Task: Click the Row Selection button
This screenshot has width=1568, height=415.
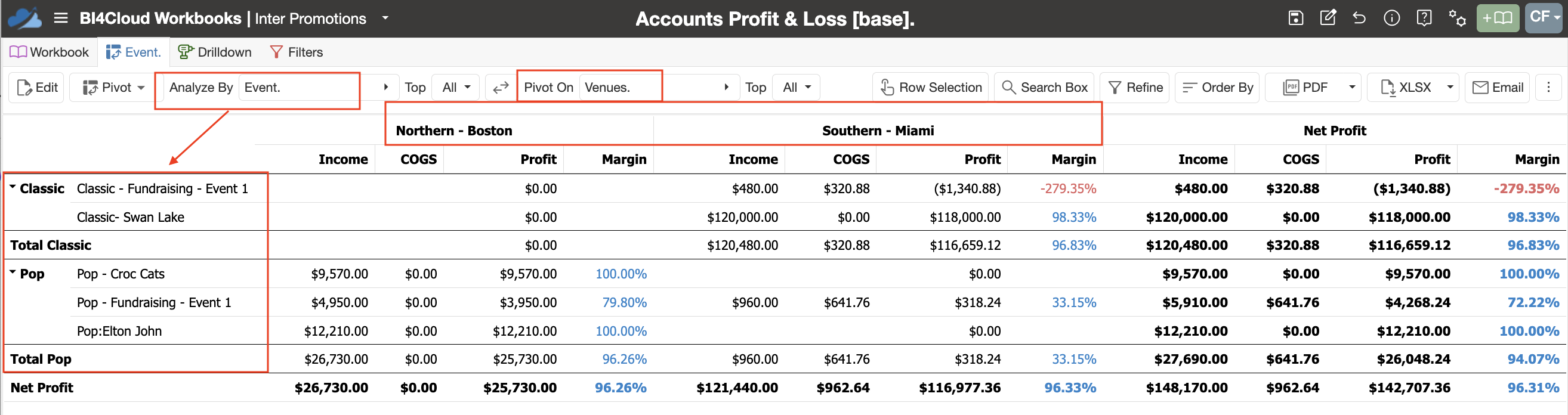Action: 930,88
